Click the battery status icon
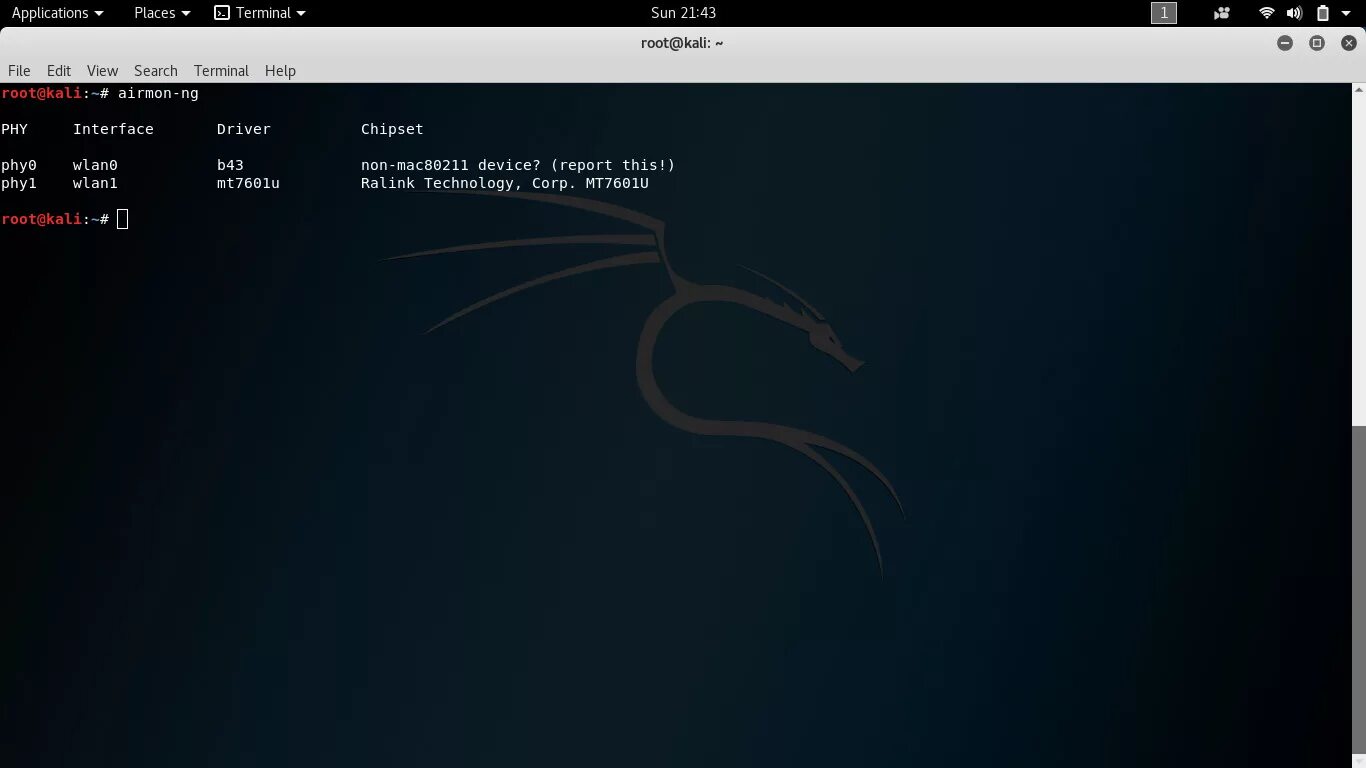 coord(1323,13)
